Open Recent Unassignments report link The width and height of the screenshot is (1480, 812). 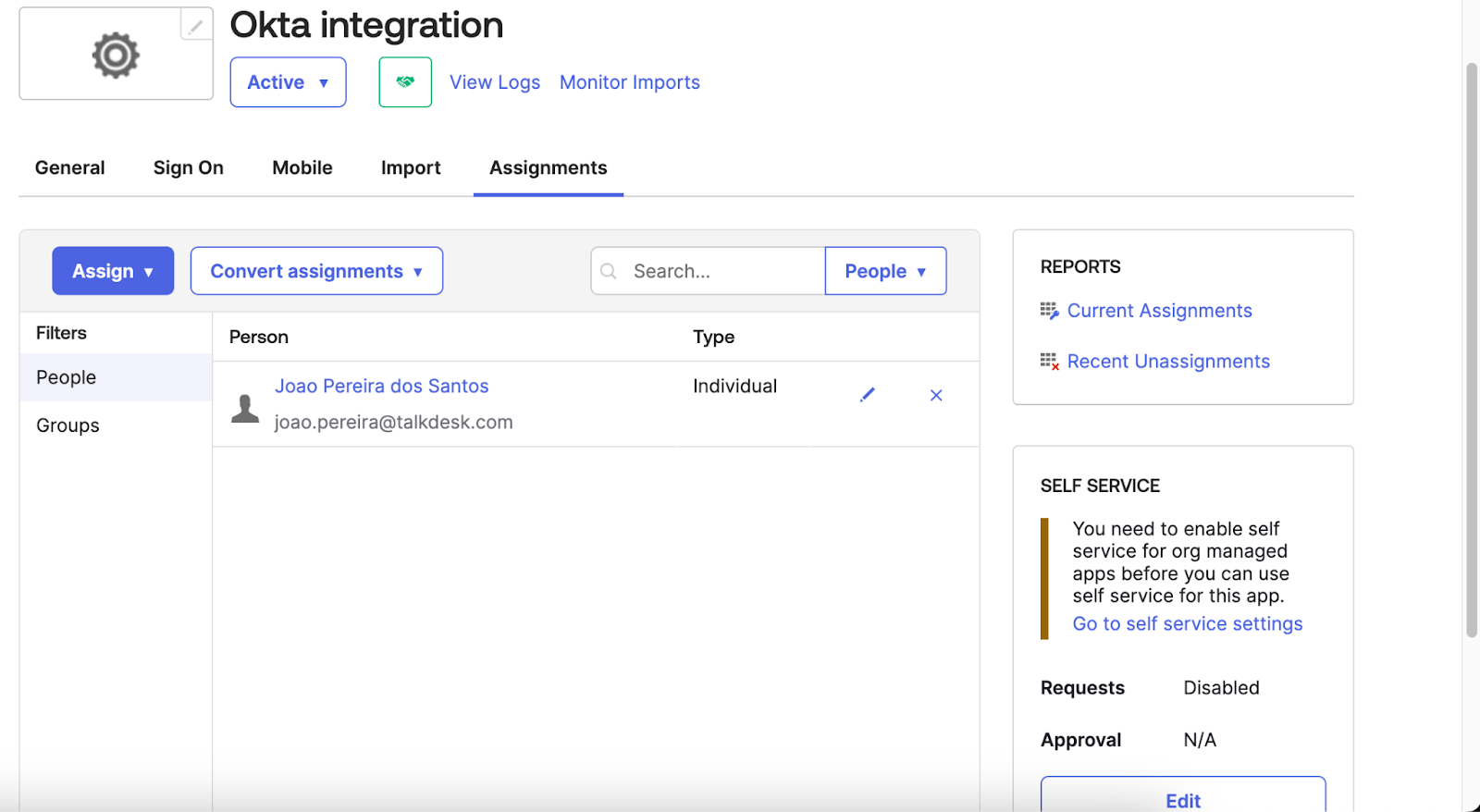pyautogui.click(x=1168, y=362)
